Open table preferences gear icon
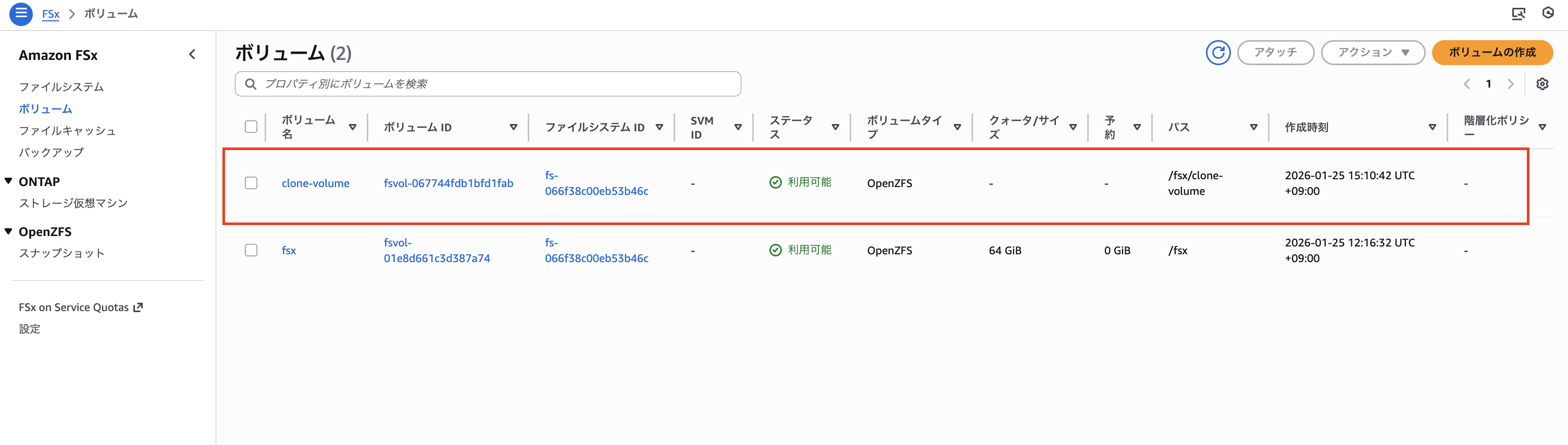 1542,84
